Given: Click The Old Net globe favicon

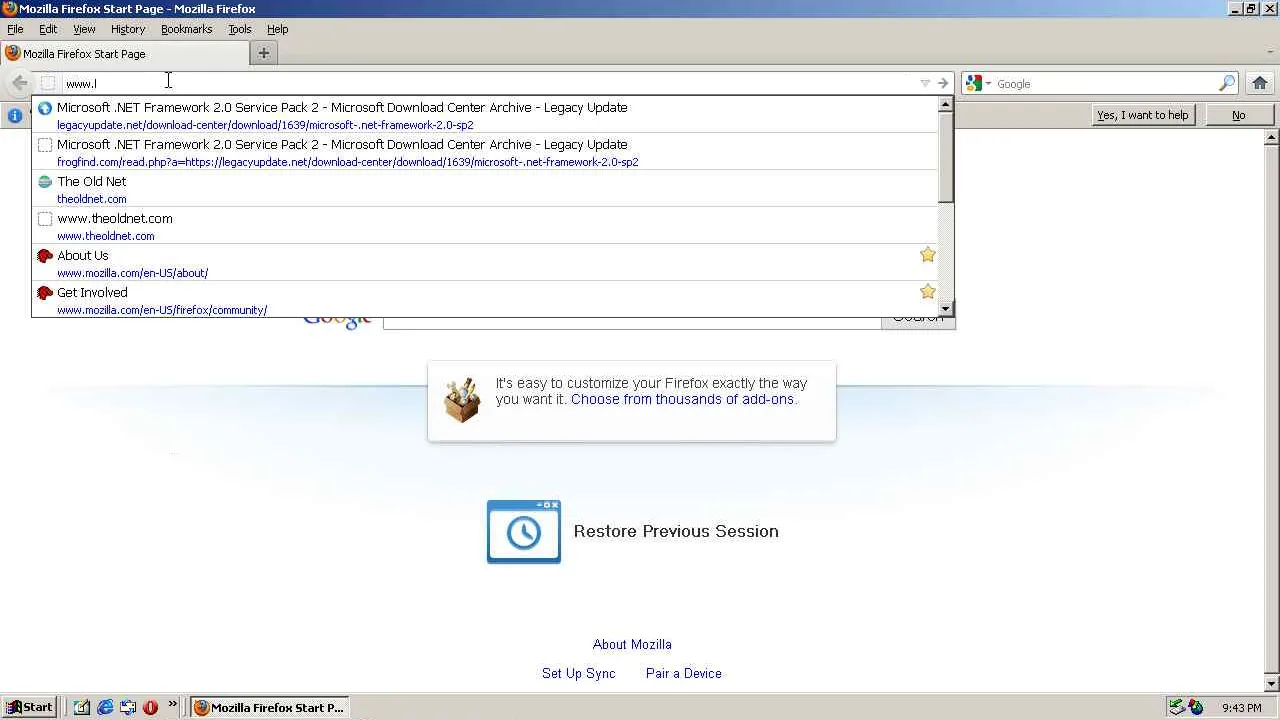Looking at the screenshot, I should [45, 182].
